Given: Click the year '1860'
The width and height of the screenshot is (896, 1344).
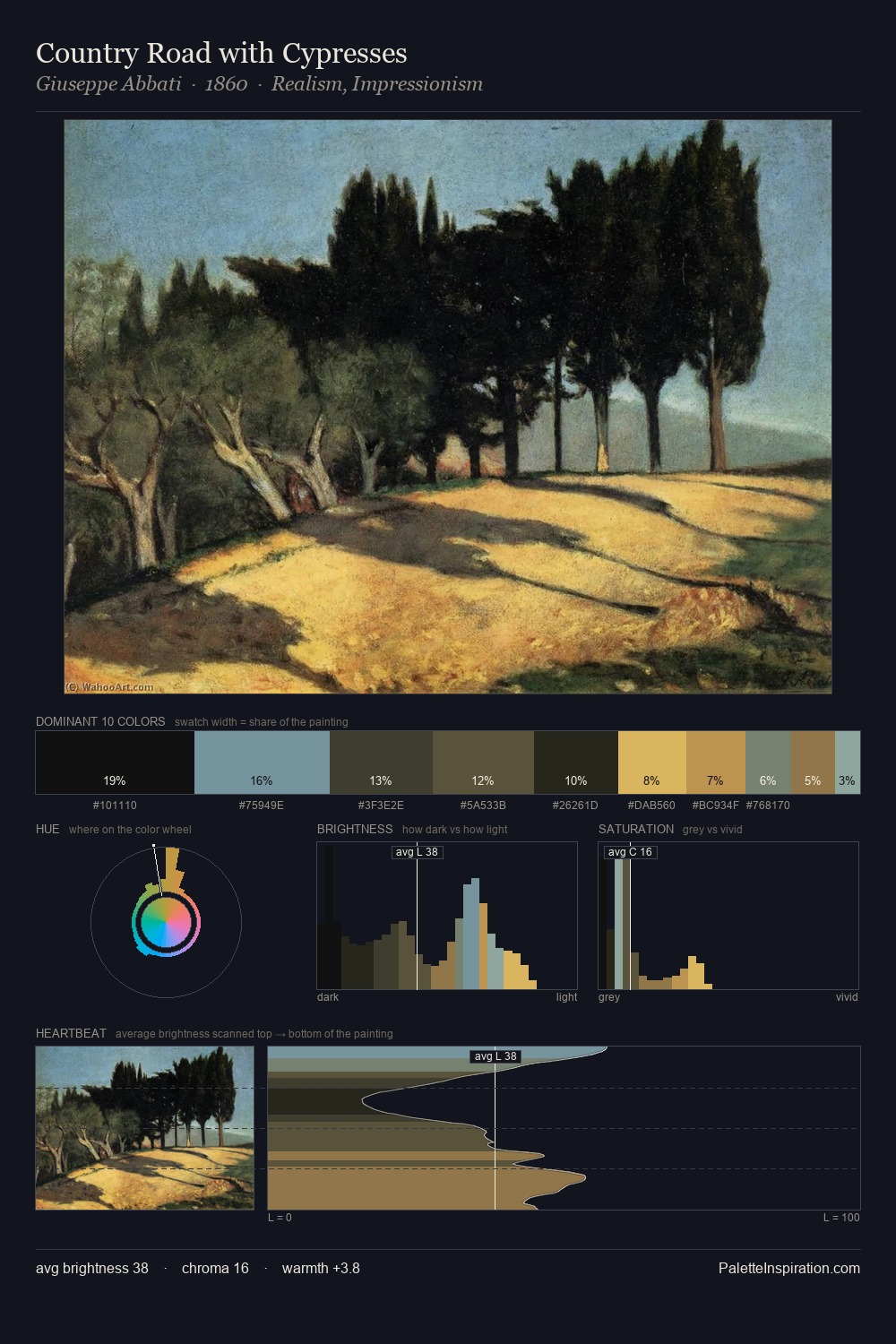Looking at the screenshot, I should tap(226, 84).
